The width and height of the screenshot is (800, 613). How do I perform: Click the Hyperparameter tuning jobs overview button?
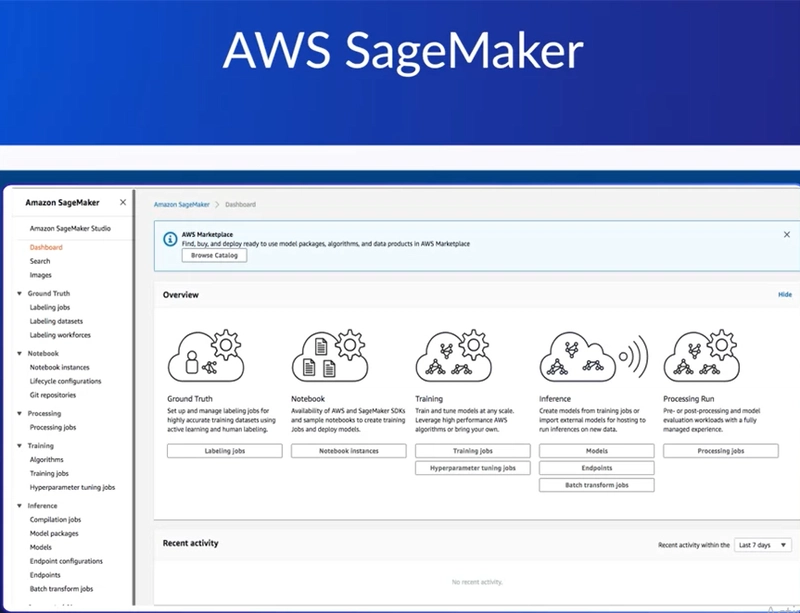[x=473, y=468]
